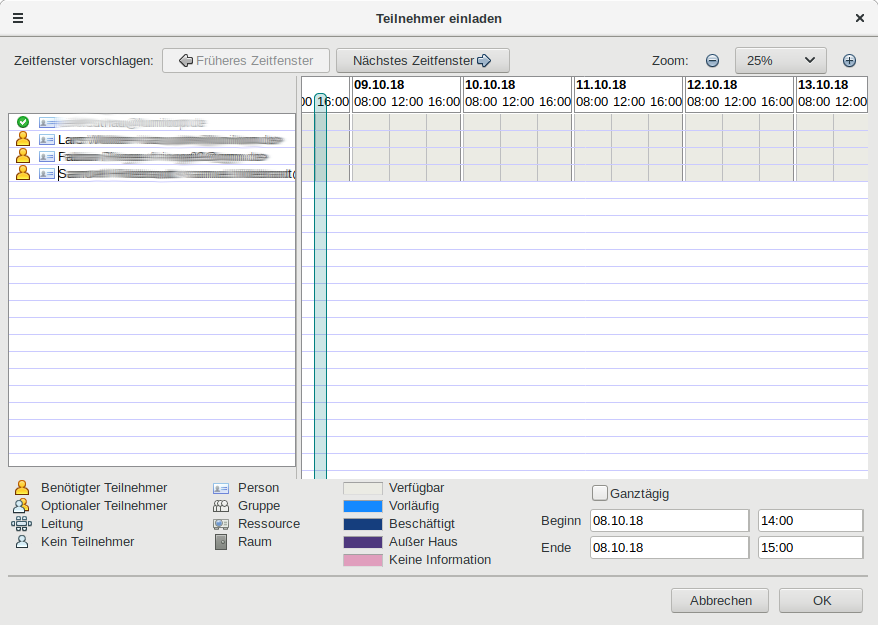
Task: Click the Beginn time field 14:00
Action: click(810, 520)
